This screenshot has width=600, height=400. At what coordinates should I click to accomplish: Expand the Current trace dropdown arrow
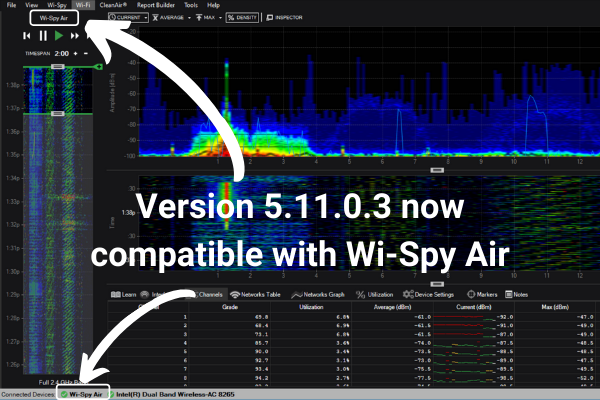(x=146, y=18)
